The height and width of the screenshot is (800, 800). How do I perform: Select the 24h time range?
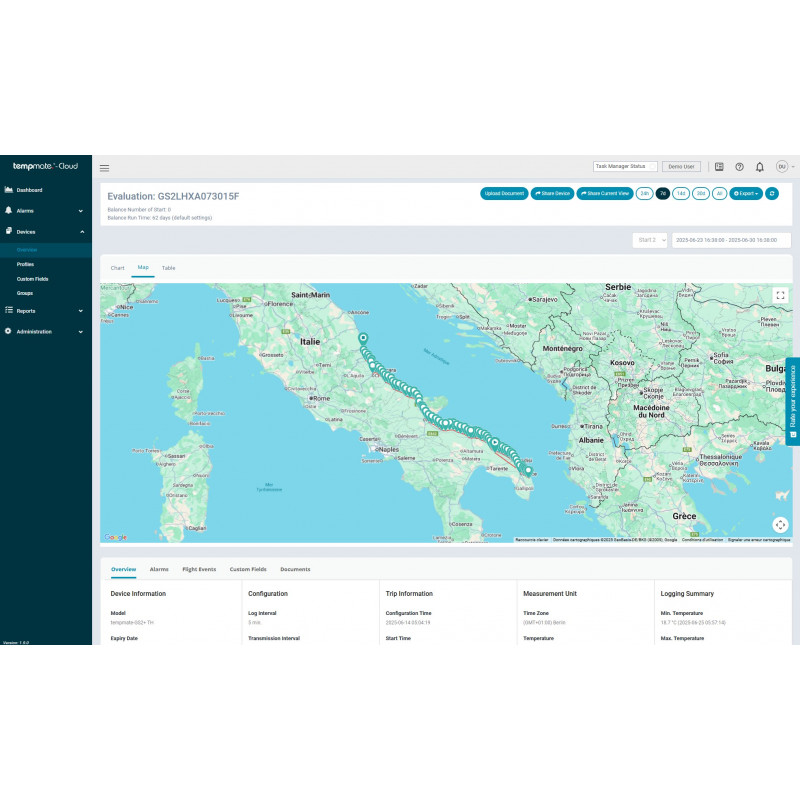click(644, 193)
